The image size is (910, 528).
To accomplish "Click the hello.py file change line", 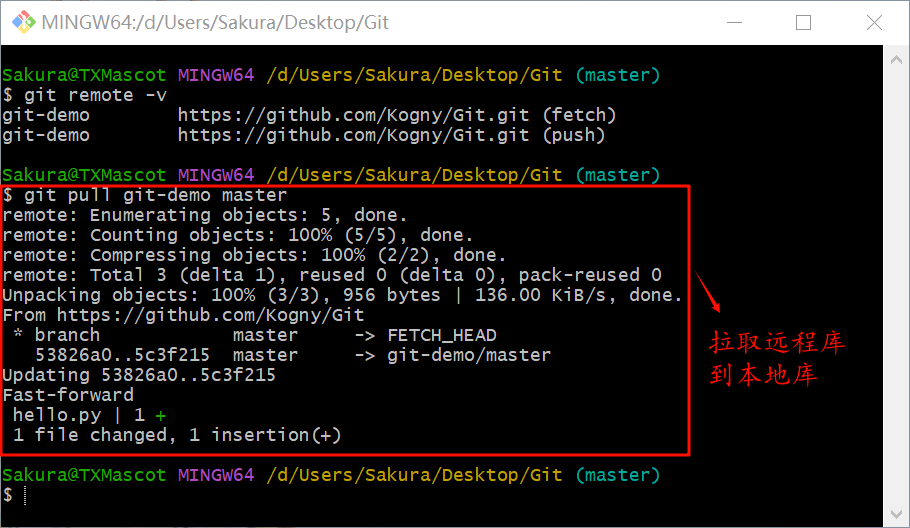I will tap(89, 415).
